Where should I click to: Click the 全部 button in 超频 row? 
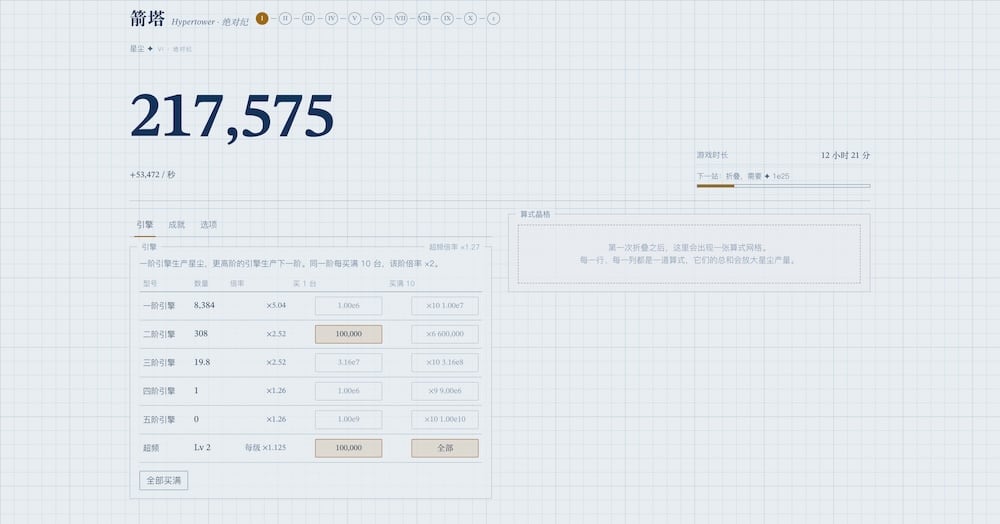445,448
